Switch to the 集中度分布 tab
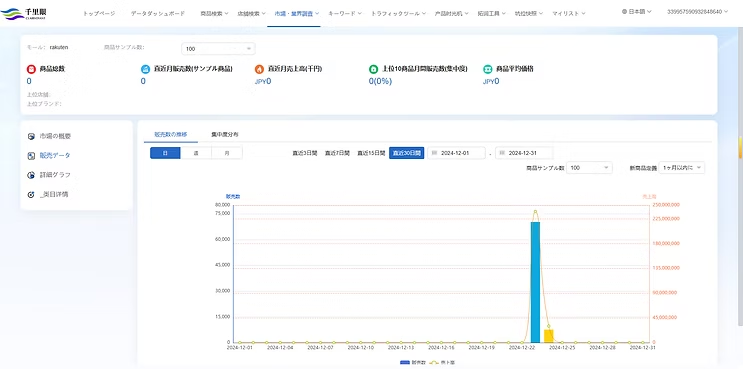 pos(225,135)
